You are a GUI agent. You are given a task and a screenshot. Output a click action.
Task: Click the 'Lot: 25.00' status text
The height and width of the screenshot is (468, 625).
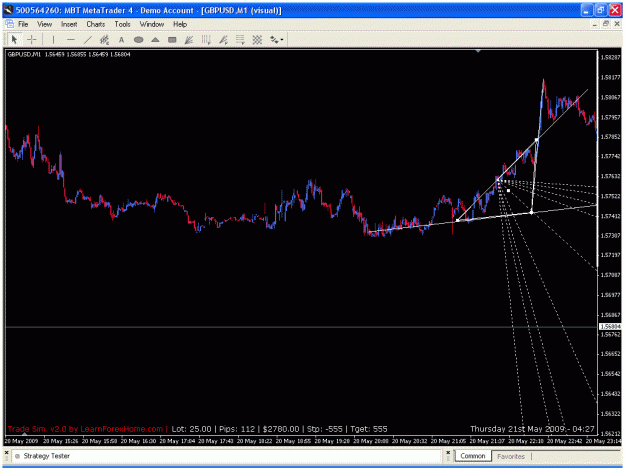pyautogui.click(x=191, y=429)
